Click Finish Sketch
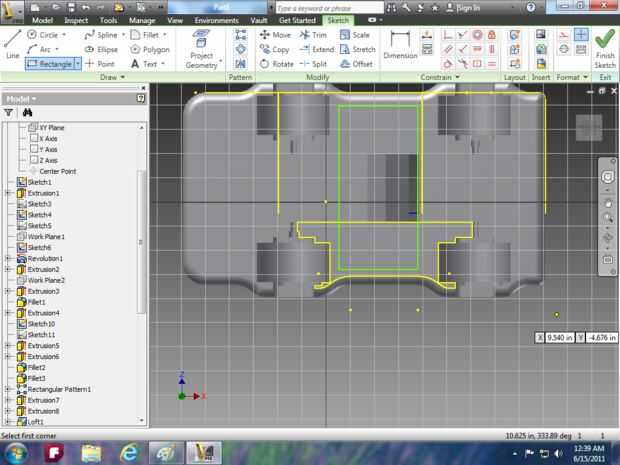The image size is (620, 465). point(605,49)
